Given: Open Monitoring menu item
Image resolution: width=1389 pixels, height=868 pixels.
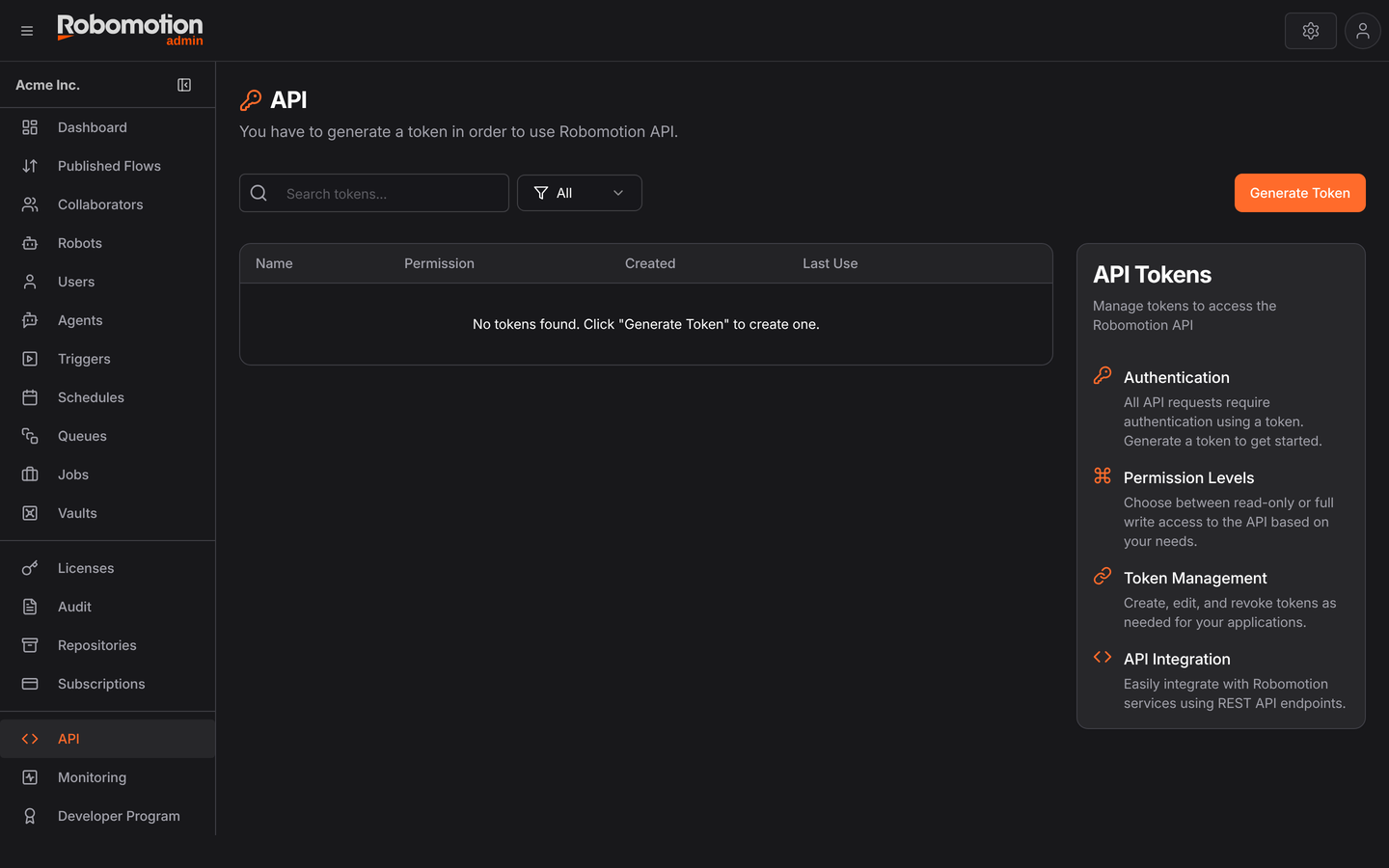Looking at the screenshot, I should click(x=107, y=777).
